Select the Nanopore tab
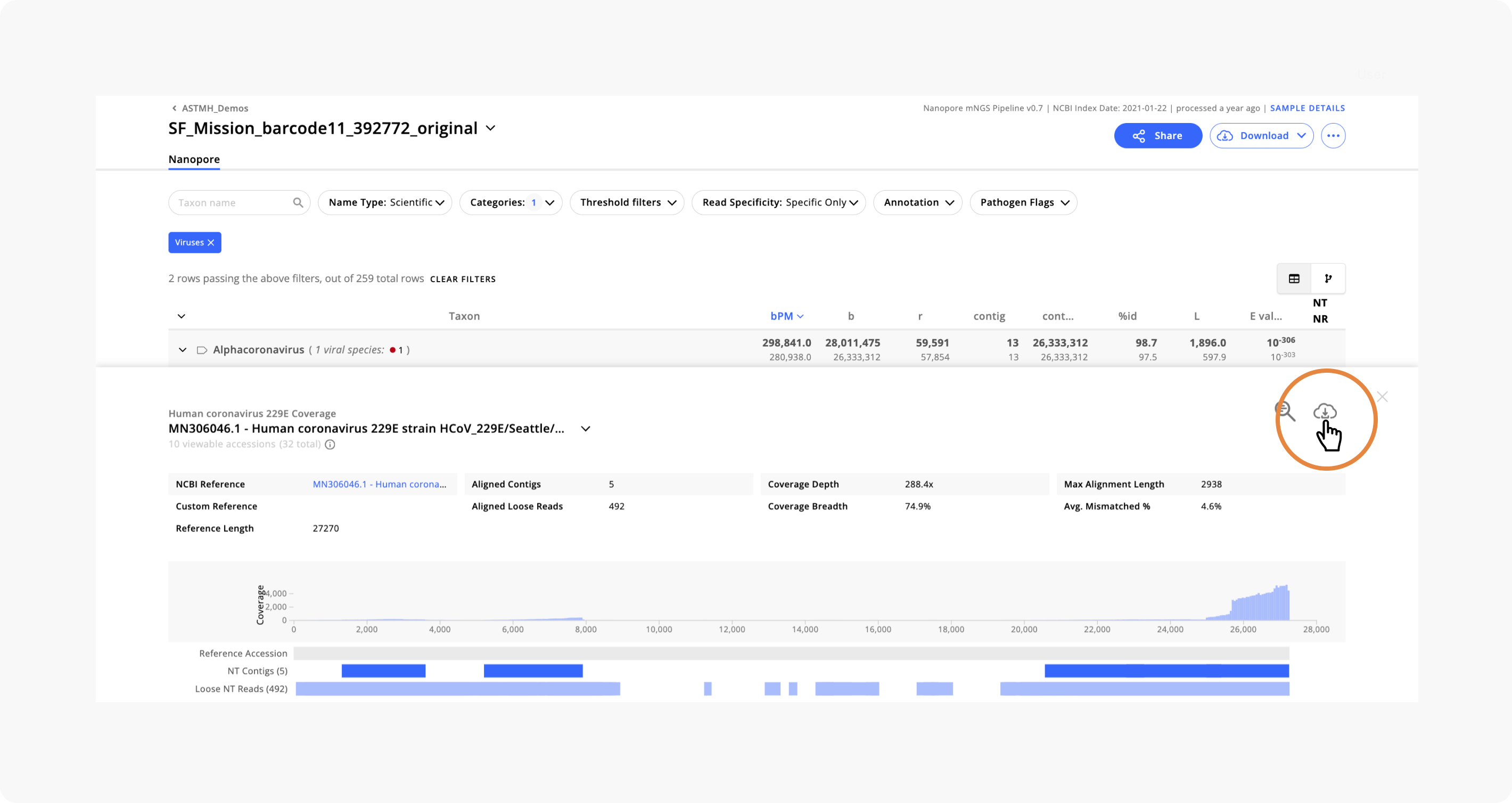Viewport: 1512px width, 803px height. [194, 159]
